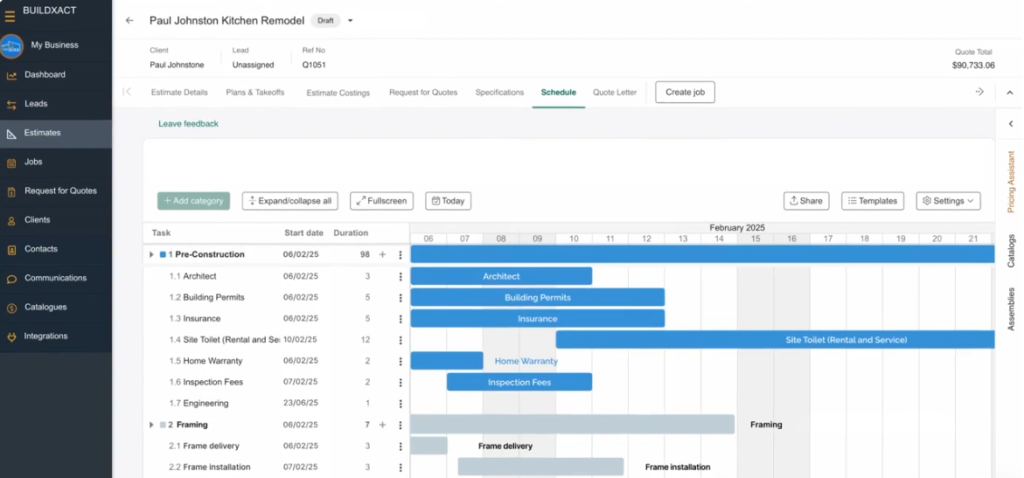Open the Draft status dropdown arrow
This screenshot has height=478, width=1024.
[350, 21]
